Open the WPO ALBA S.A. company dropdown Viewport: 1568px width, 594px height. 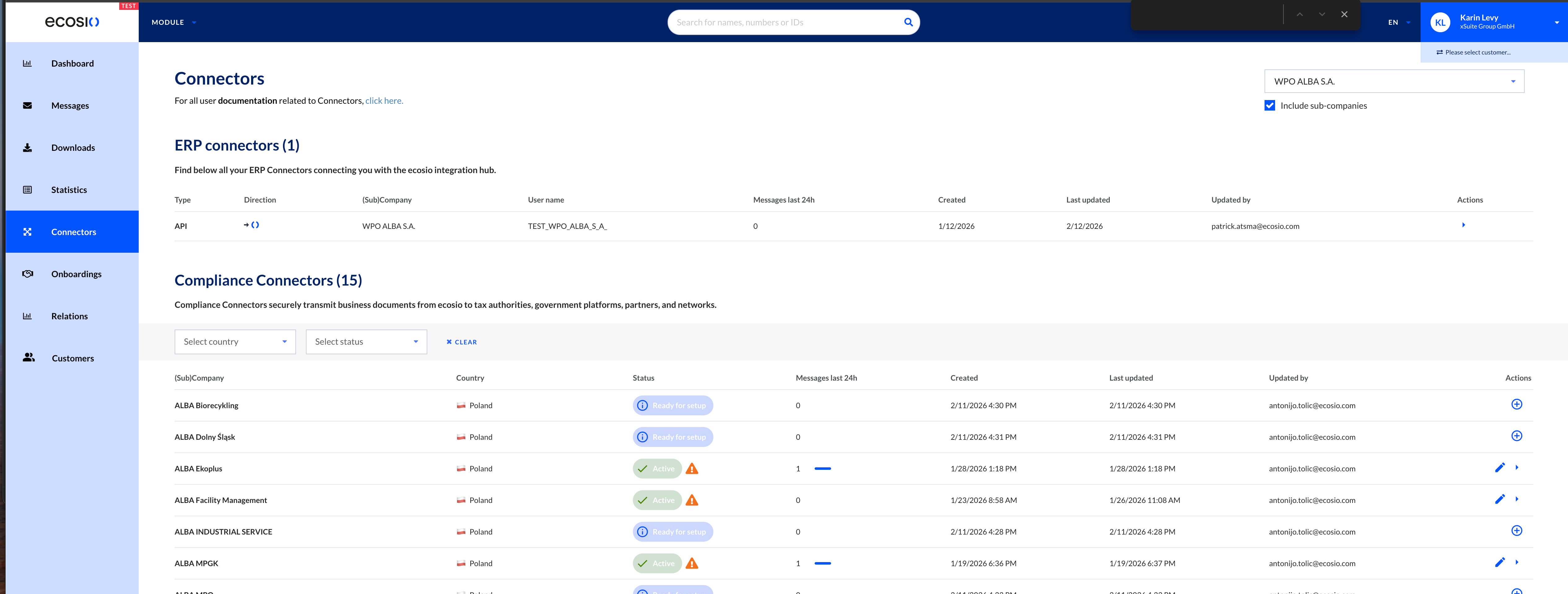[x=1394, y=81]
